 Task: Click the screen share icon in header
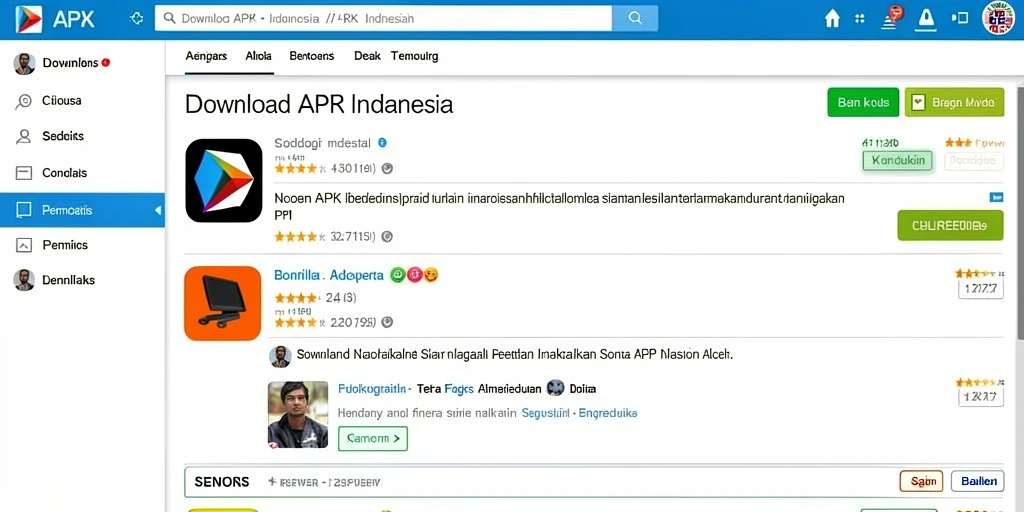click(960, 18)
